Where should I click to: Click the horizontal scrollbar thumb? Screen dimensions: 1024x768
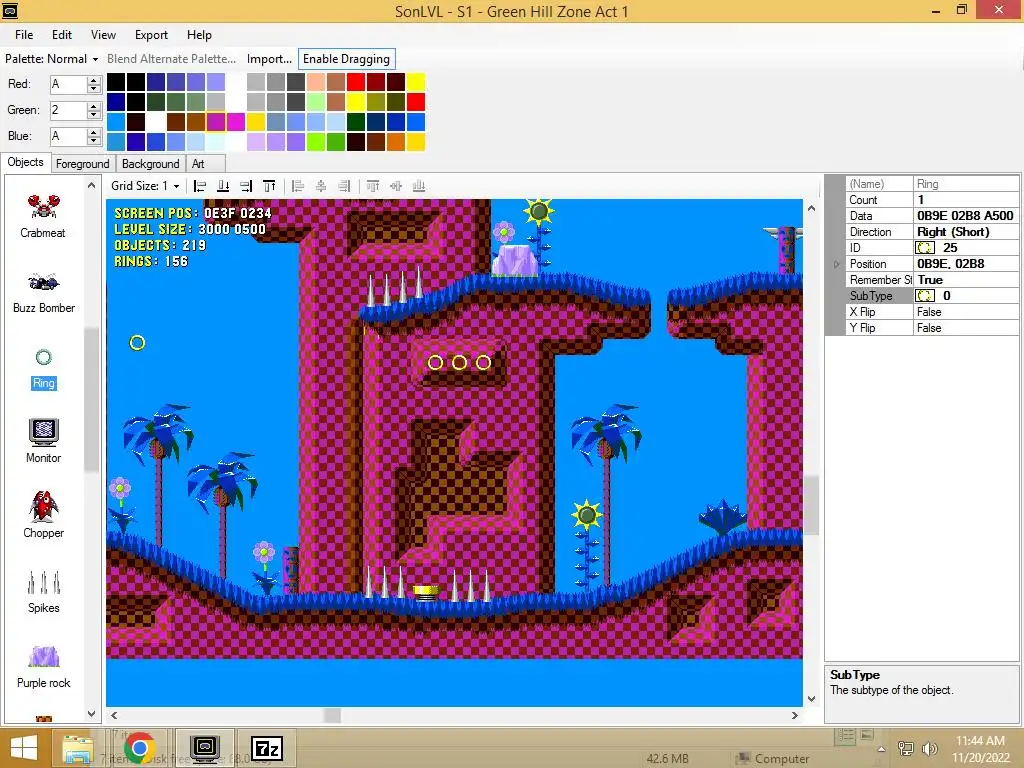(x=332, y=716)
